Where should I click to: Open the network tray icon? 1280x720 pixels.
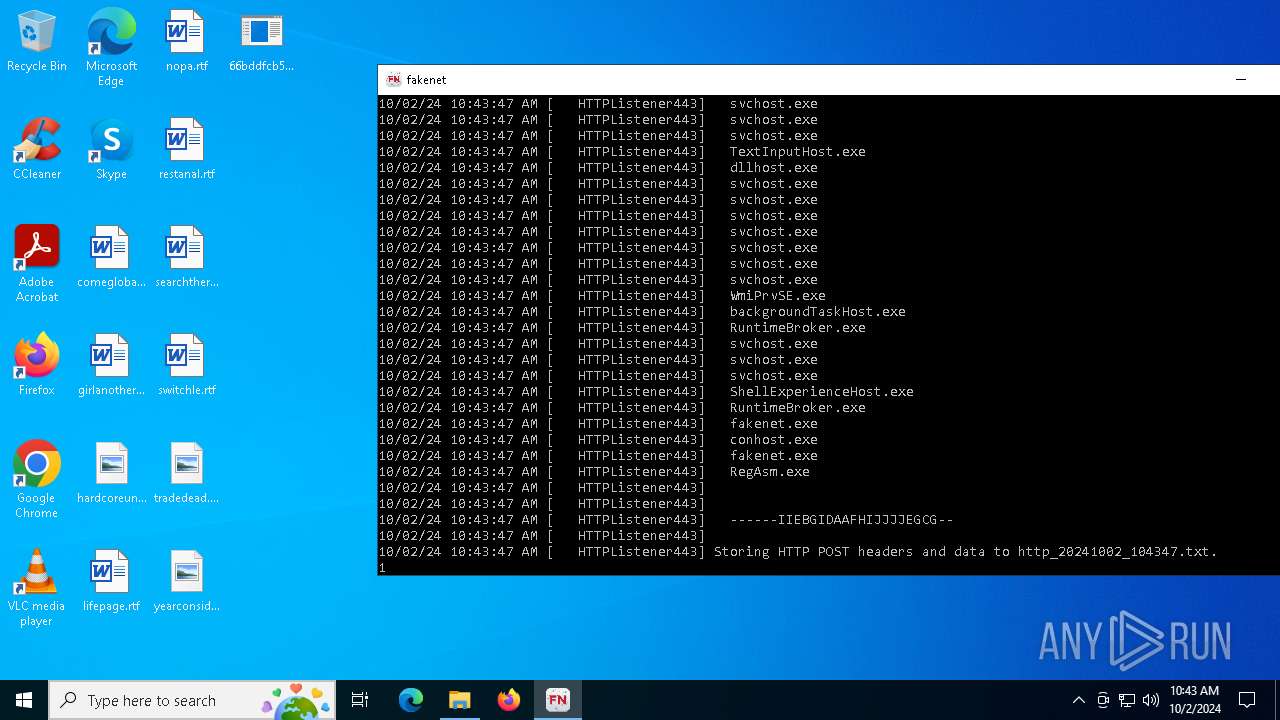coord(1127,700)
